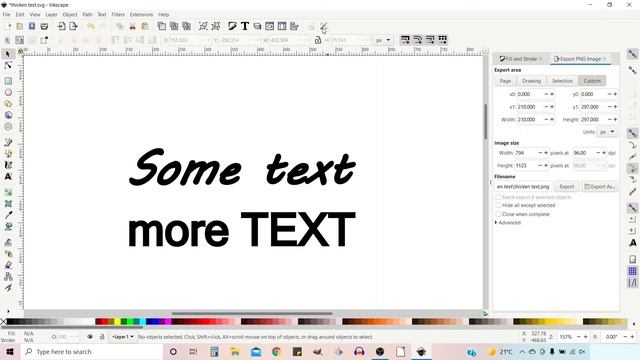Select the Eraser tool
This screenshot has width=640, height=360.
pyautogui.click(x=8, y=265)
